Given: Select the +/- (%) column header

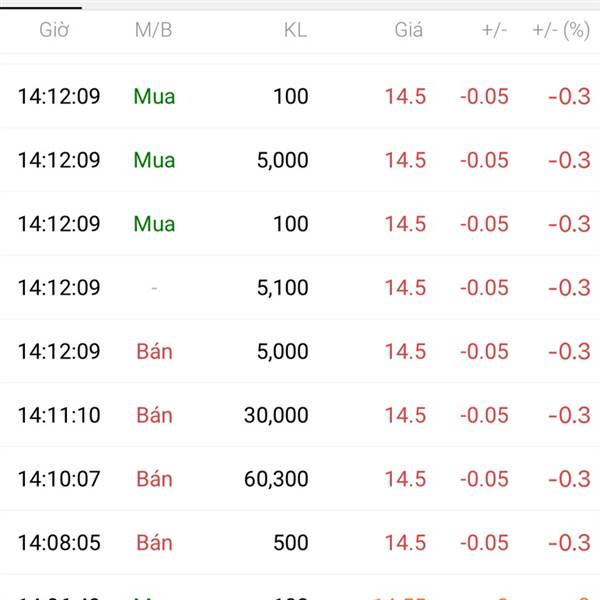Looking at the screenshot, I should tap(561, 30).
